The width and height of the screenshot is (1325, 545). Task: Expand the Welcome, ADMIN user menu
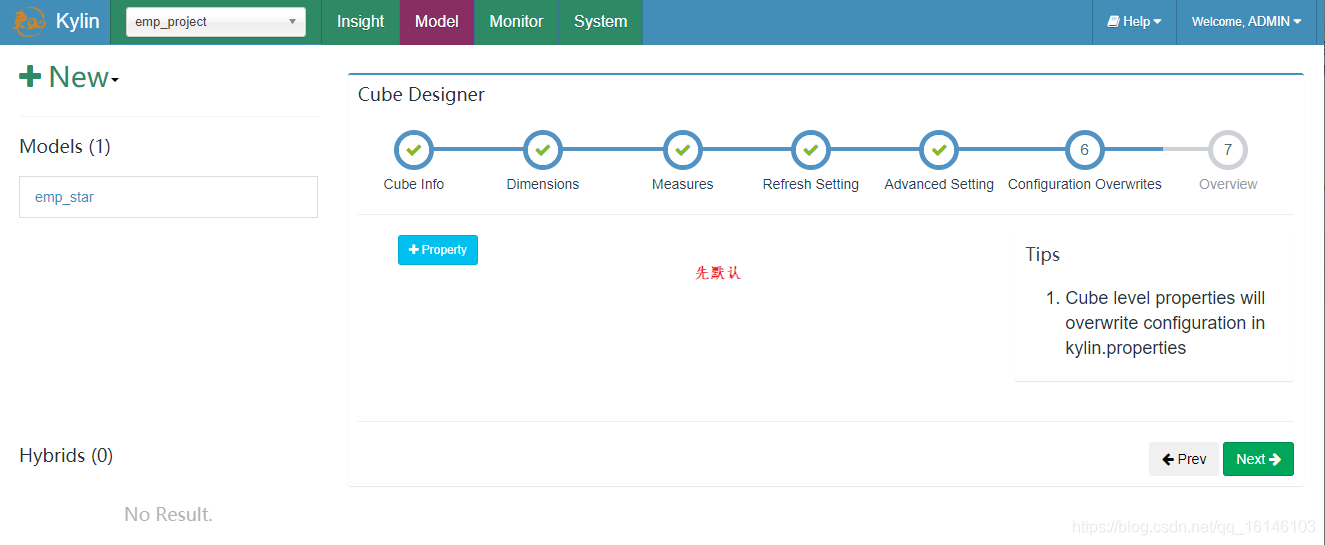click(x=1246, y=22)
